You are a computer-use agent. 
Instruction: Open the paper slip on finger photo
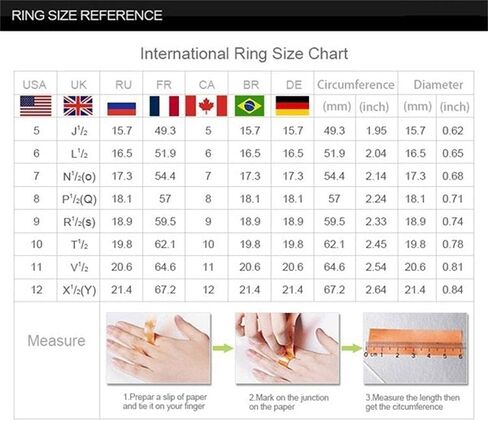pyautogui.click(x=159, y=348)
